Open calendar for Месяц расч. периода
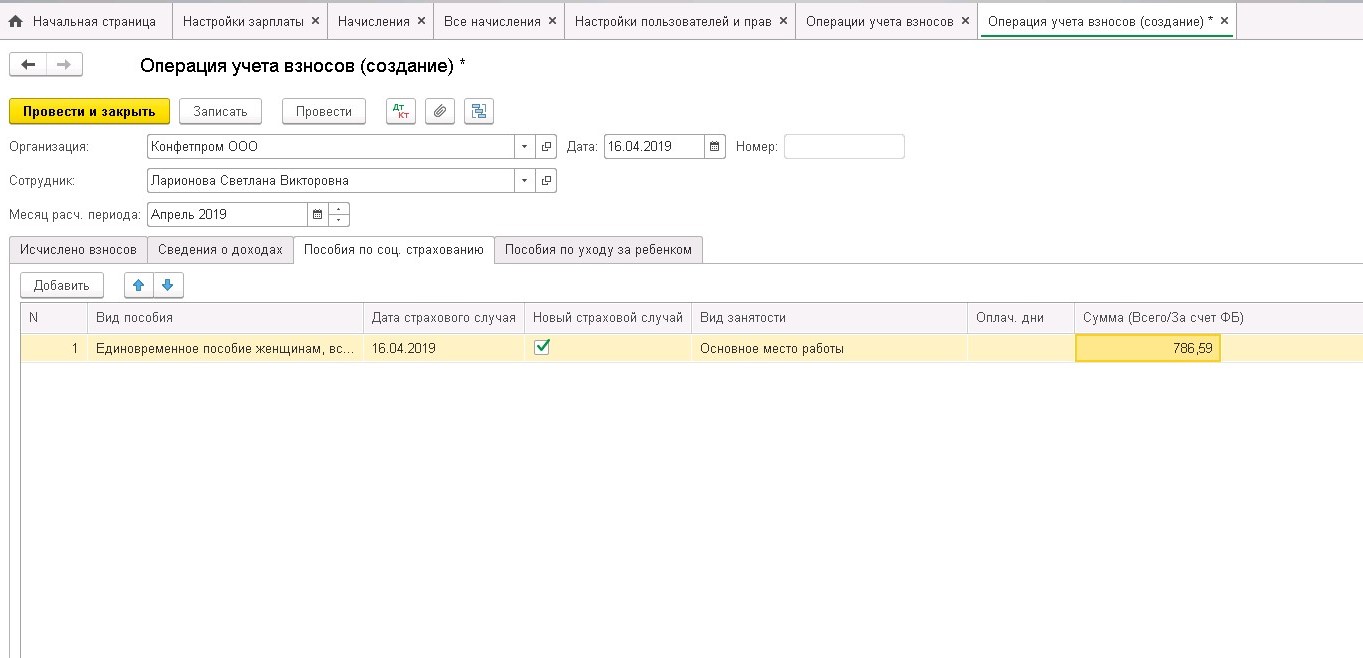Screen dimensions: 1363x658 click(x=318, y=215)
